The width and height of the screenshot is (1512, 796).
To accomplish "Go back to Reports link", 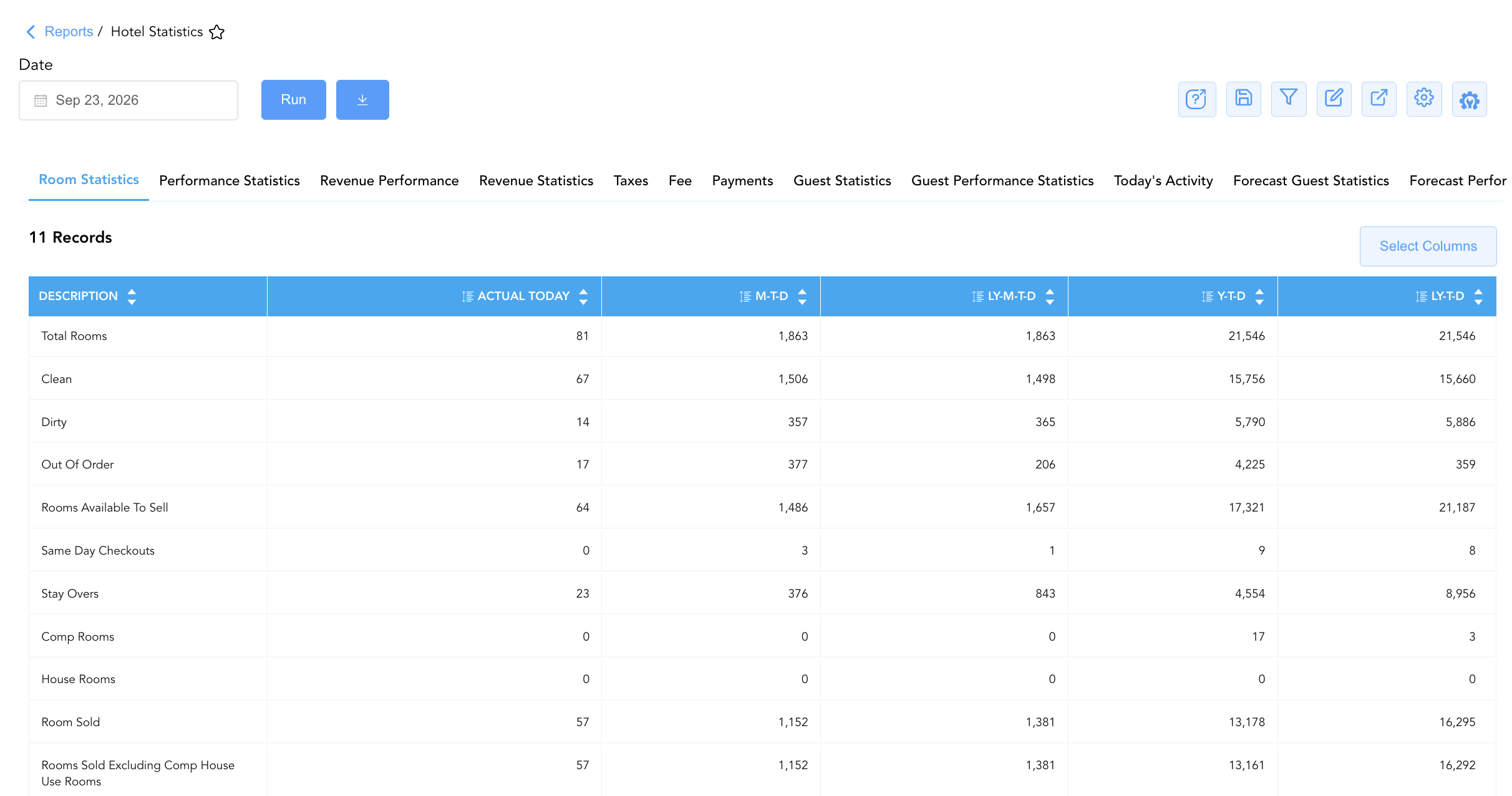I will coord(69,32).
